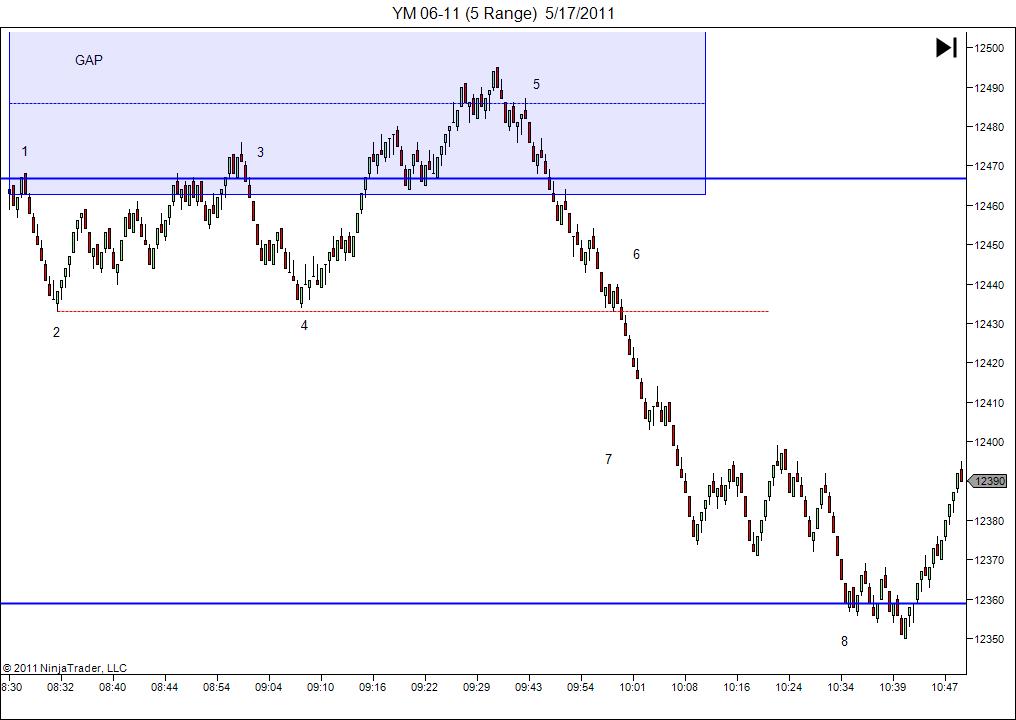Viewport: 1016px width, 720px height.
Task: Click the 12460 price axis label
Action: click(x=989, y=206)
